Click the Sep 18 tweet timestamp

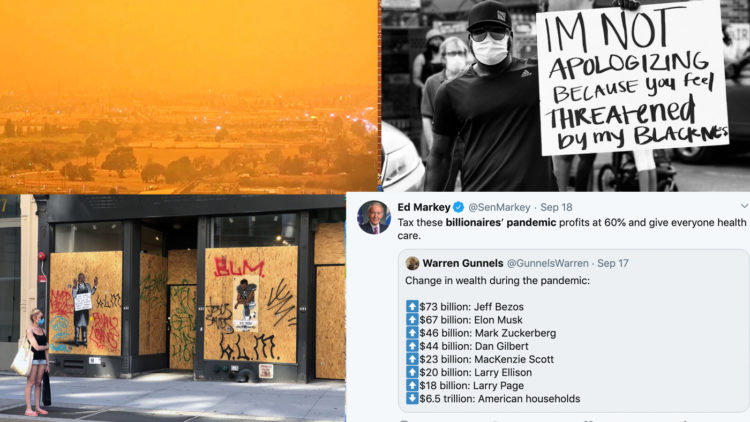[556, 207]
